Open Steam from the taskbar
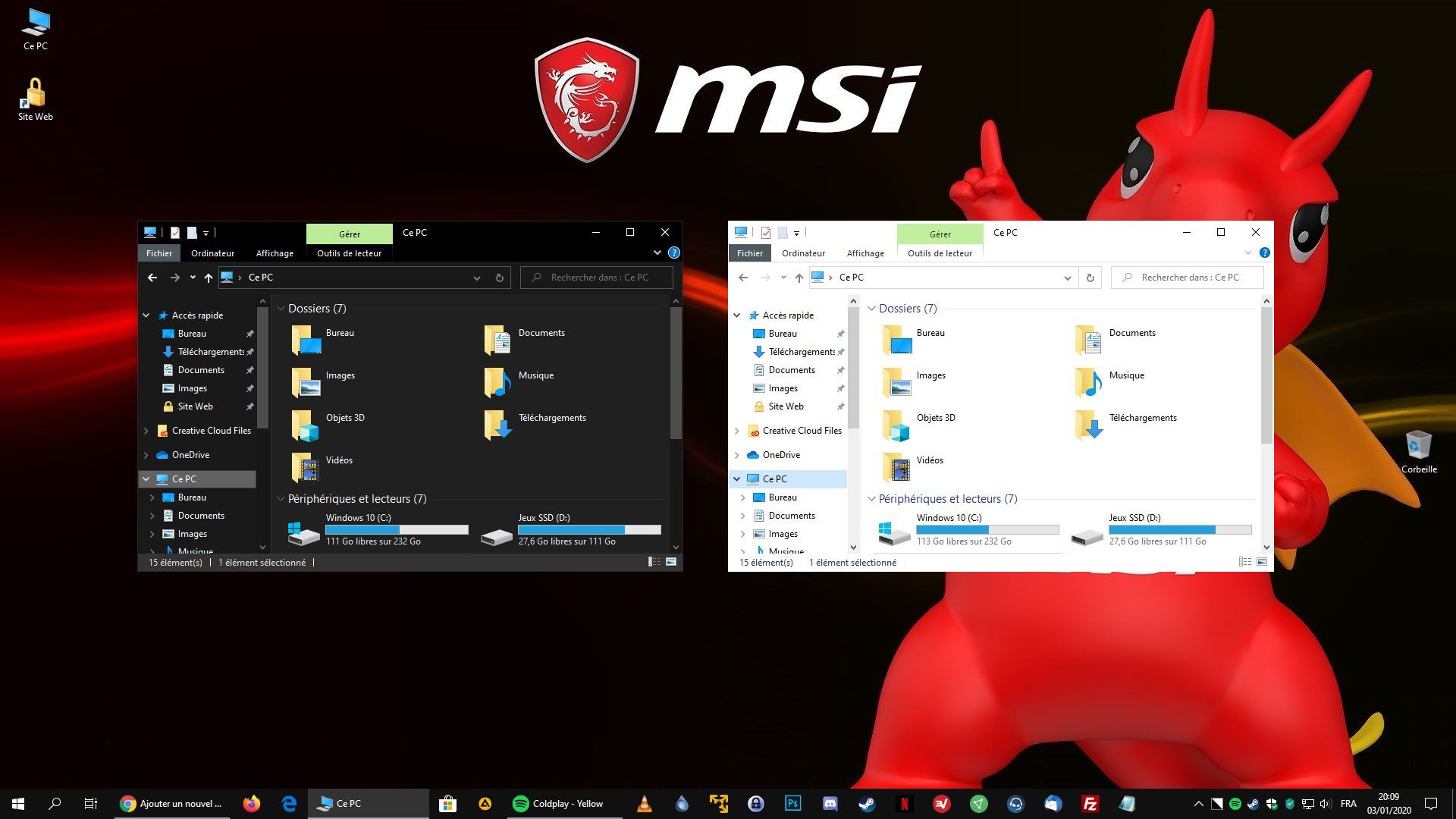1456x819 pixels. point(867,804)
